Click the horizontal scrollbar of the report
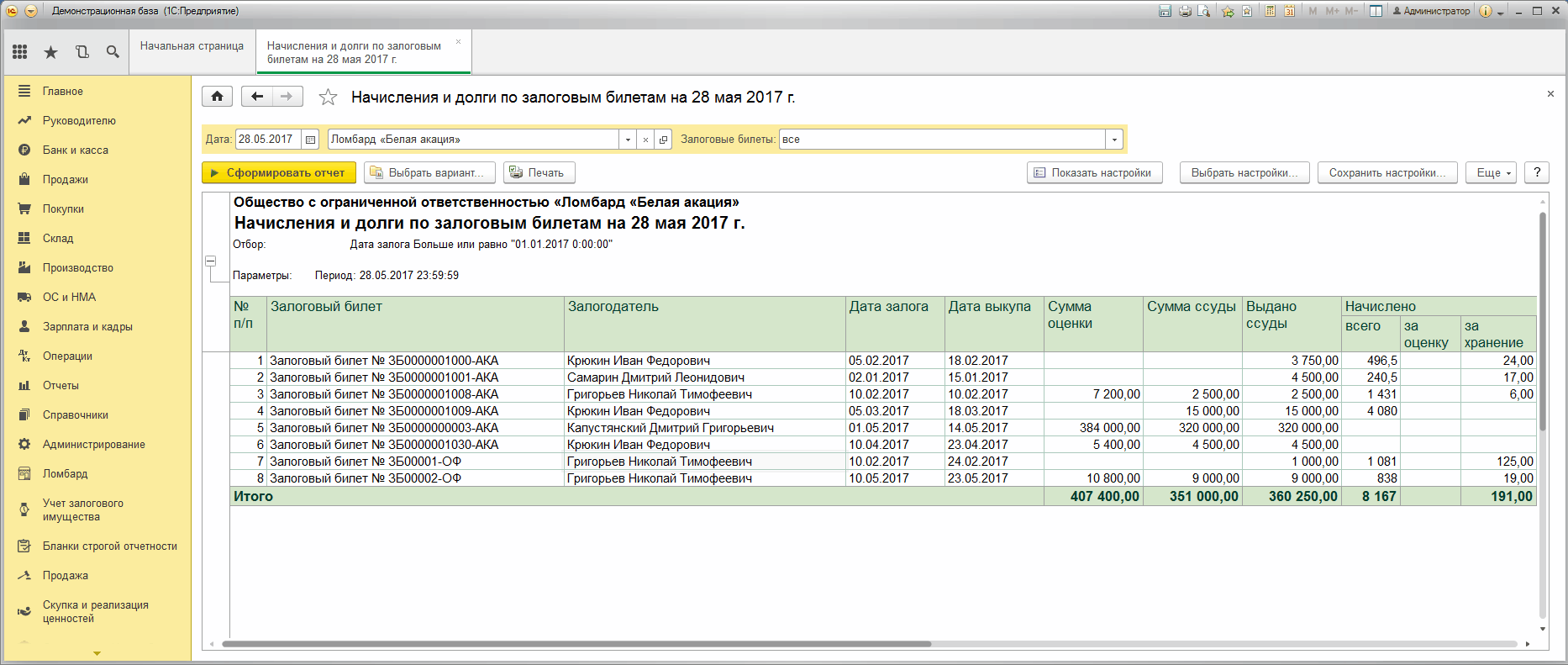The image size is (1568, 665). pos(576,644)
